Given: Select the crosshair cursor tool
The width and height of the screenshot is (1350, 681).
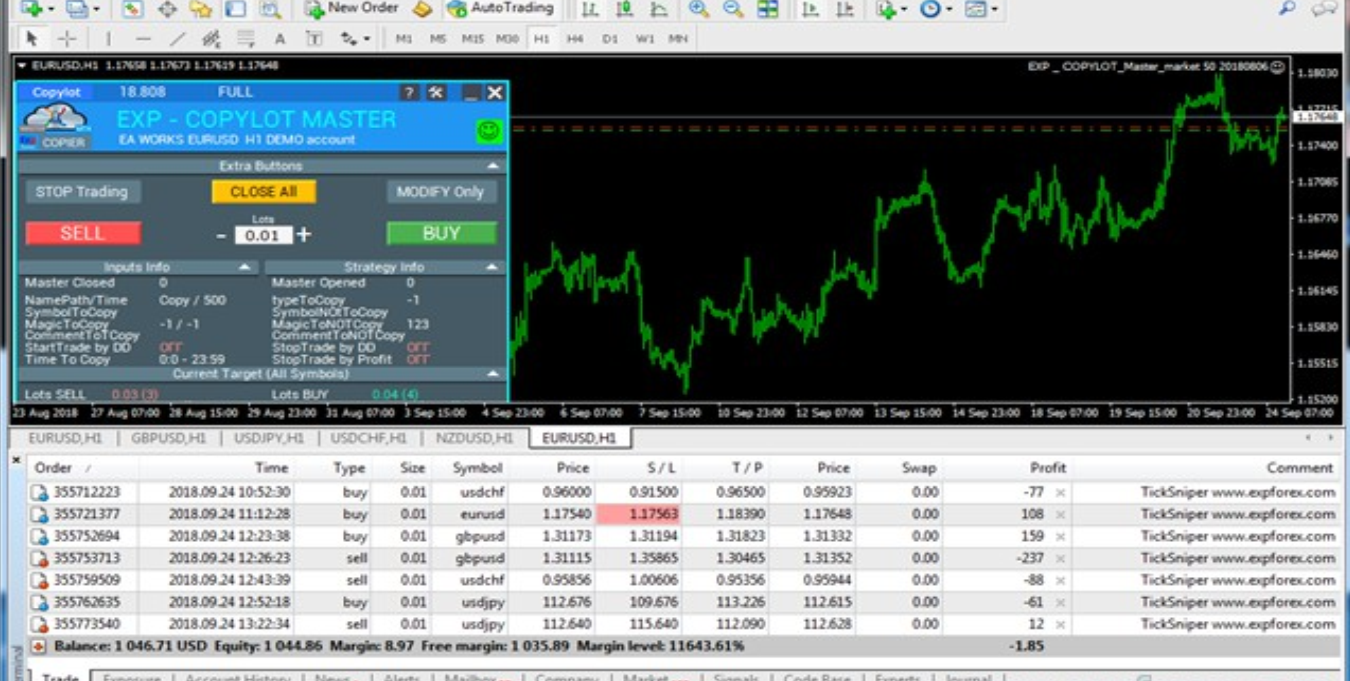Looking at the screenshot, I should pos(67,39).
